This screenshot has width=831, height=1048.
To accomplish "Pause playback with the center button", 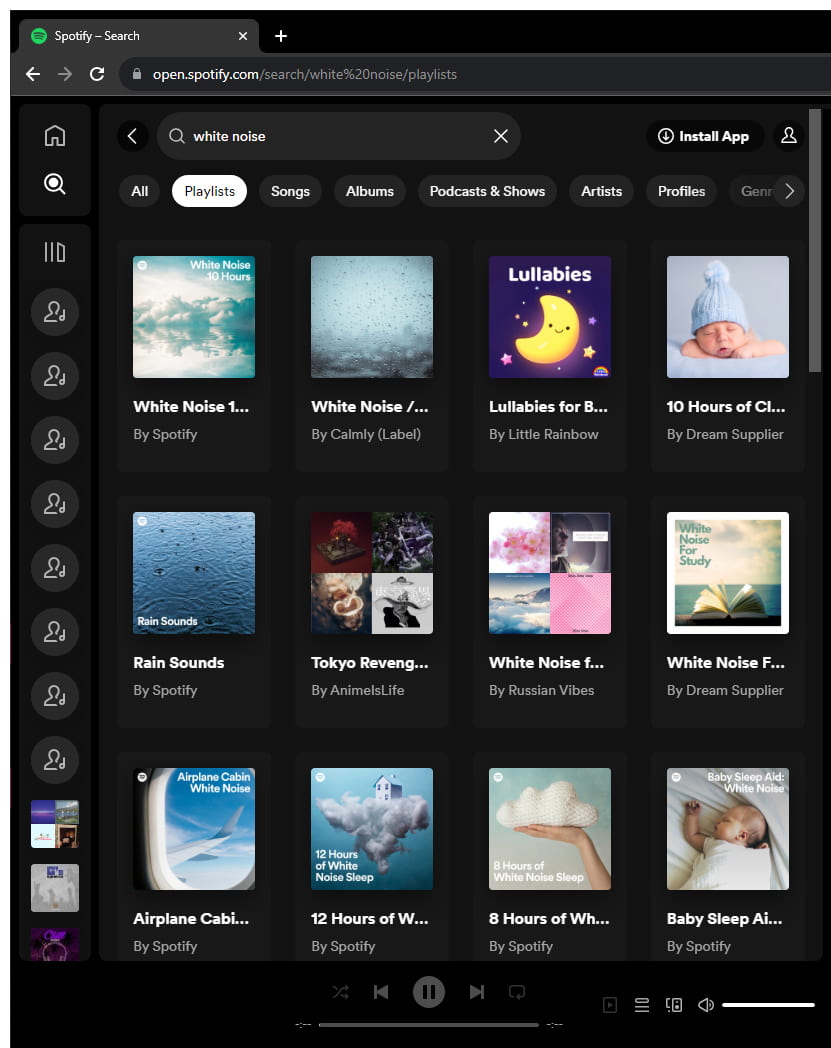I will [x=429, y=992].
